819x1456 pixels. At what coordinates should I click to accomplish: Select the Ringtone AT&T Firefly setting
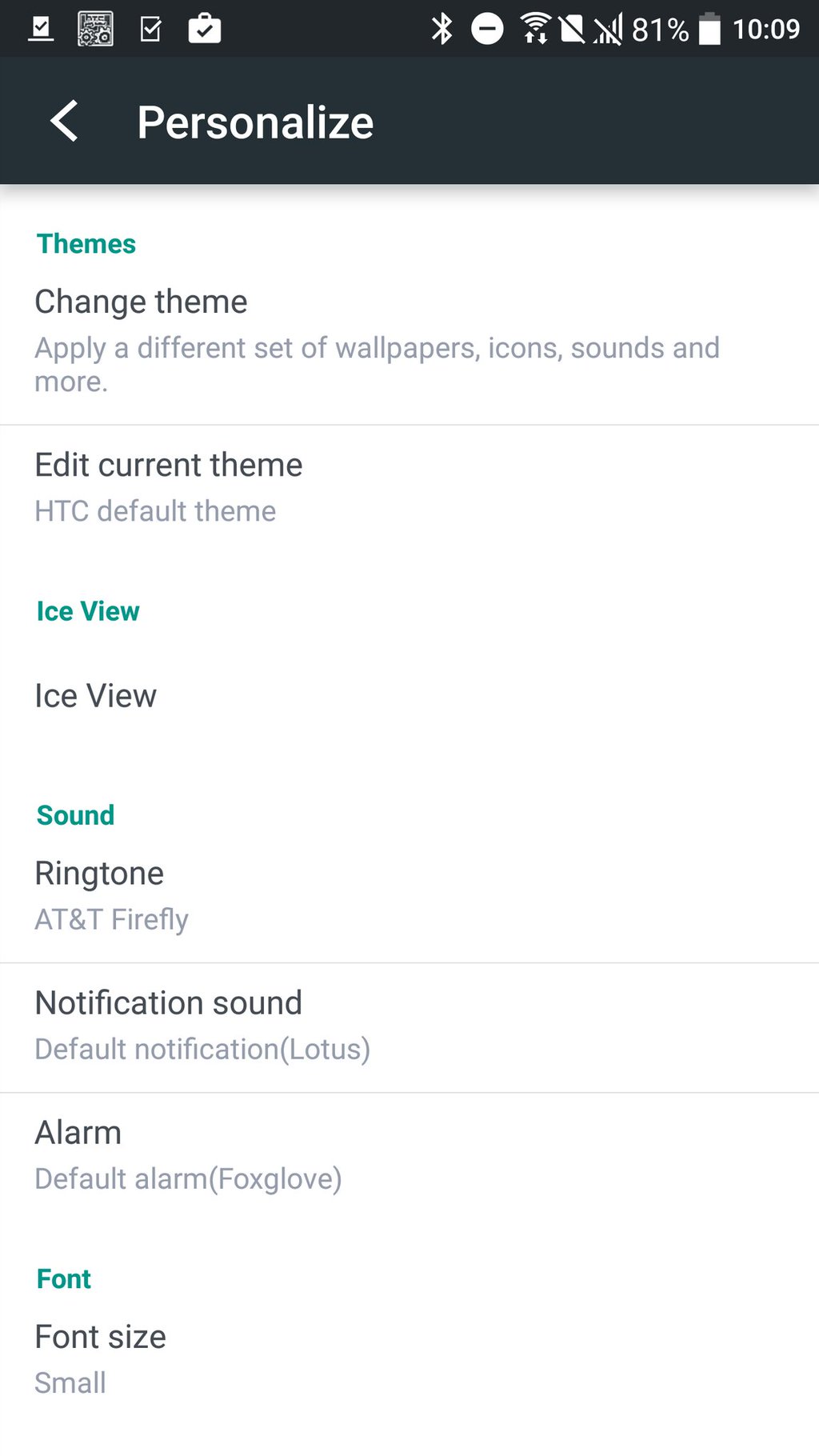click(x=409, y=896)
